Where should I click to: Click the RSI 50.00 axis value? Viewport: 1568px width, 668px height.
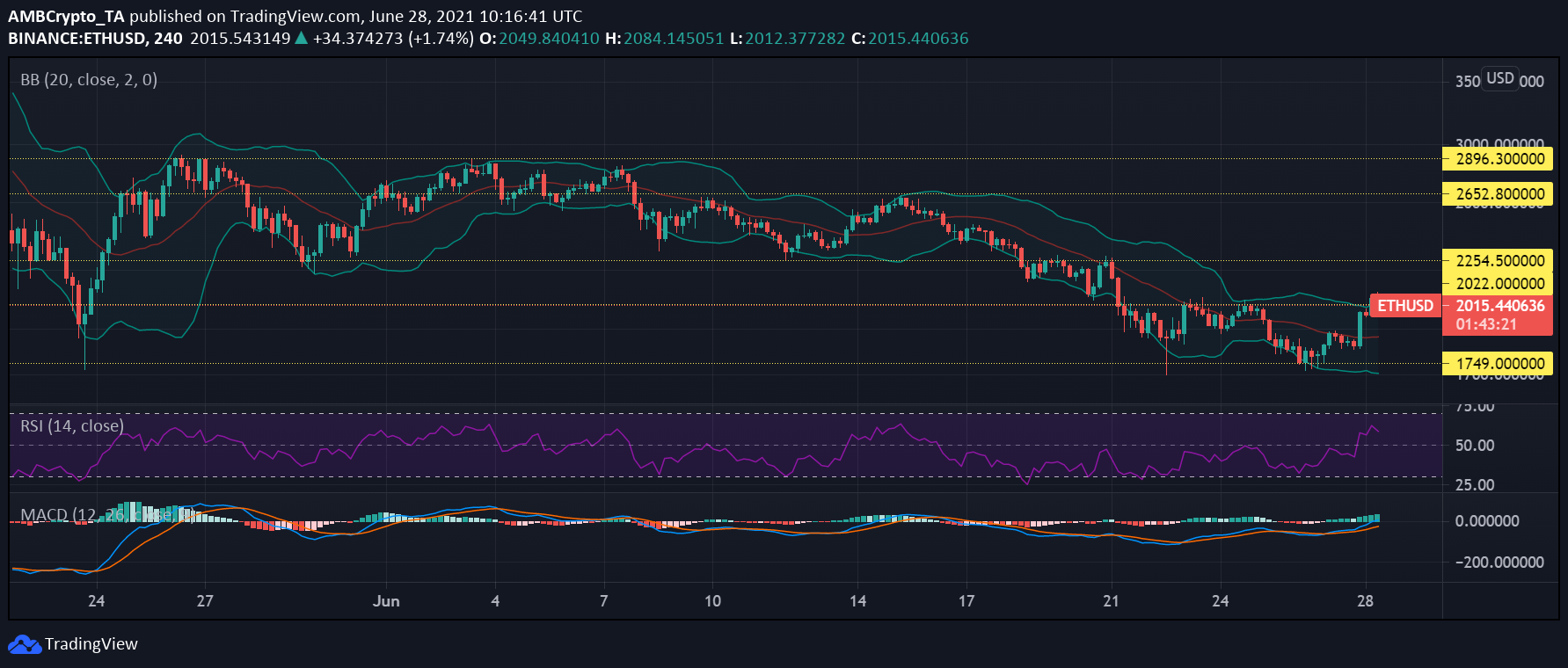[1475, 446]
